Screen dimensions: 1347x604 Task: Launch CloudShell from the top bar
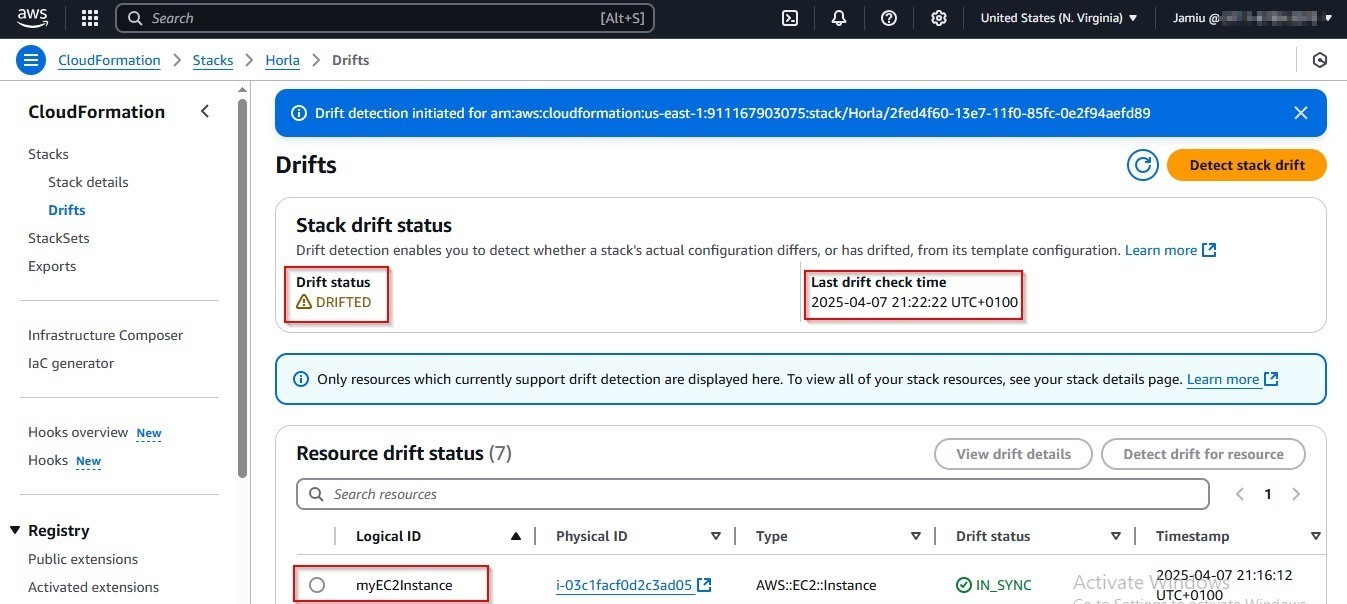[x=790, y=18]
